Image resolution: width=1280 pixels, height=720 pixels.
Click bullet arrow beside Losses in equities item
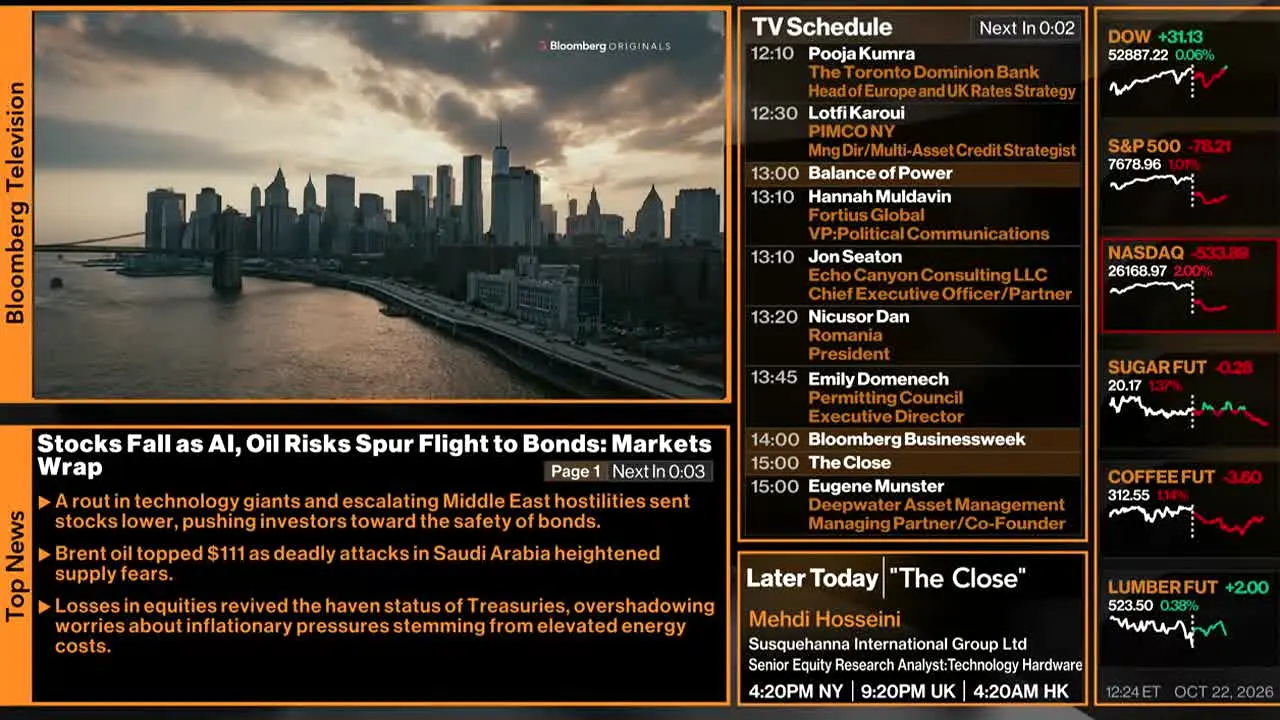tap(44, 606)
